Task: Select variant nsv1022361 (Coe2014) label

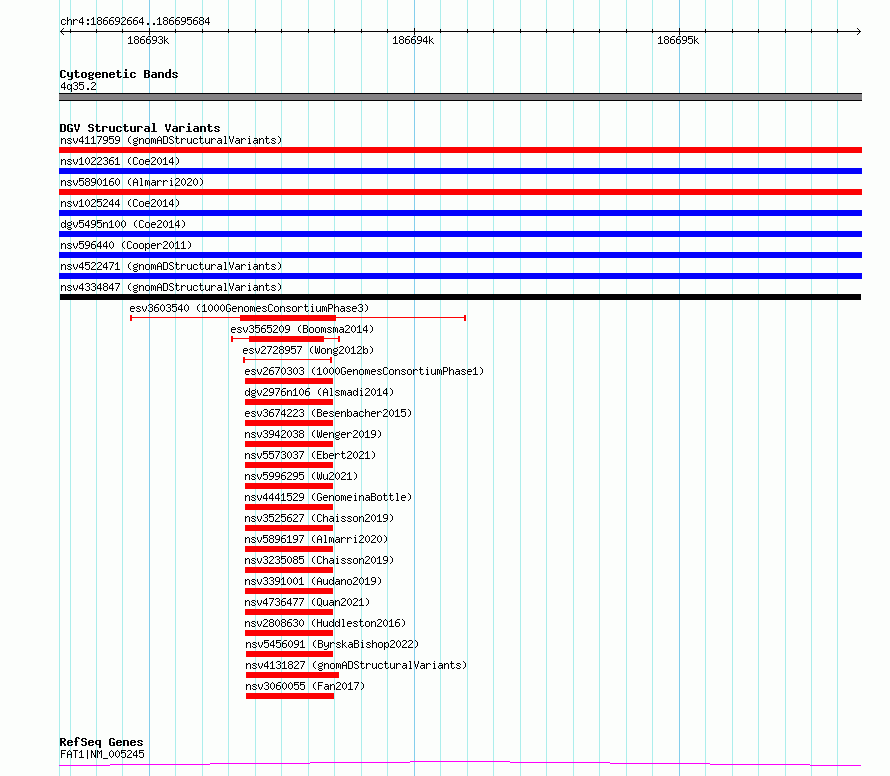Action: 120,161
